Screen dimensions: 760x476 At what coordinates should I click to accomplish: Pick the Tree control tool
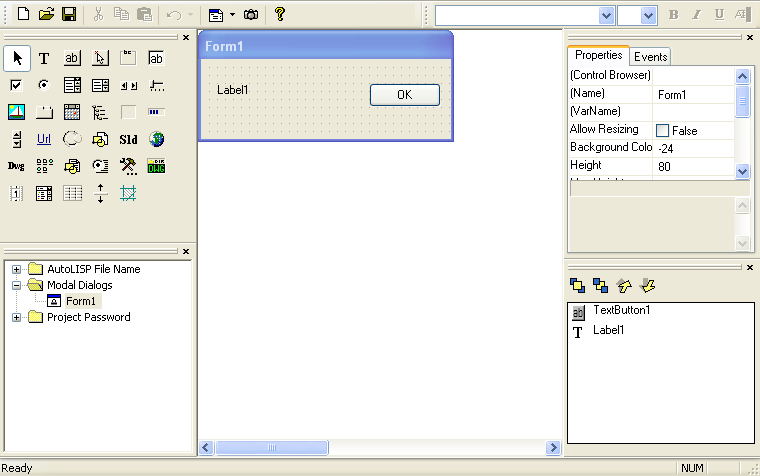coord(100,112)
